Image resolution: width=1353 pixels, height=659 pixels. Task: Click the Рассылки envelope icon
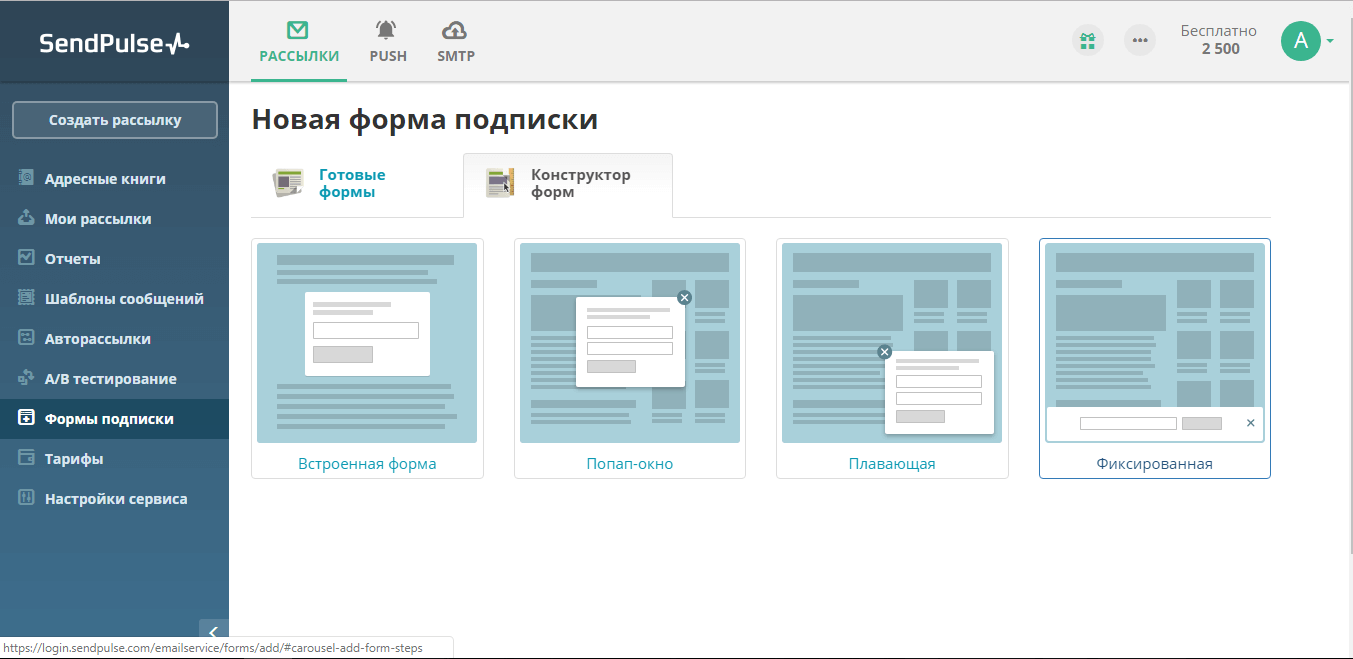(x=298, y=30)
